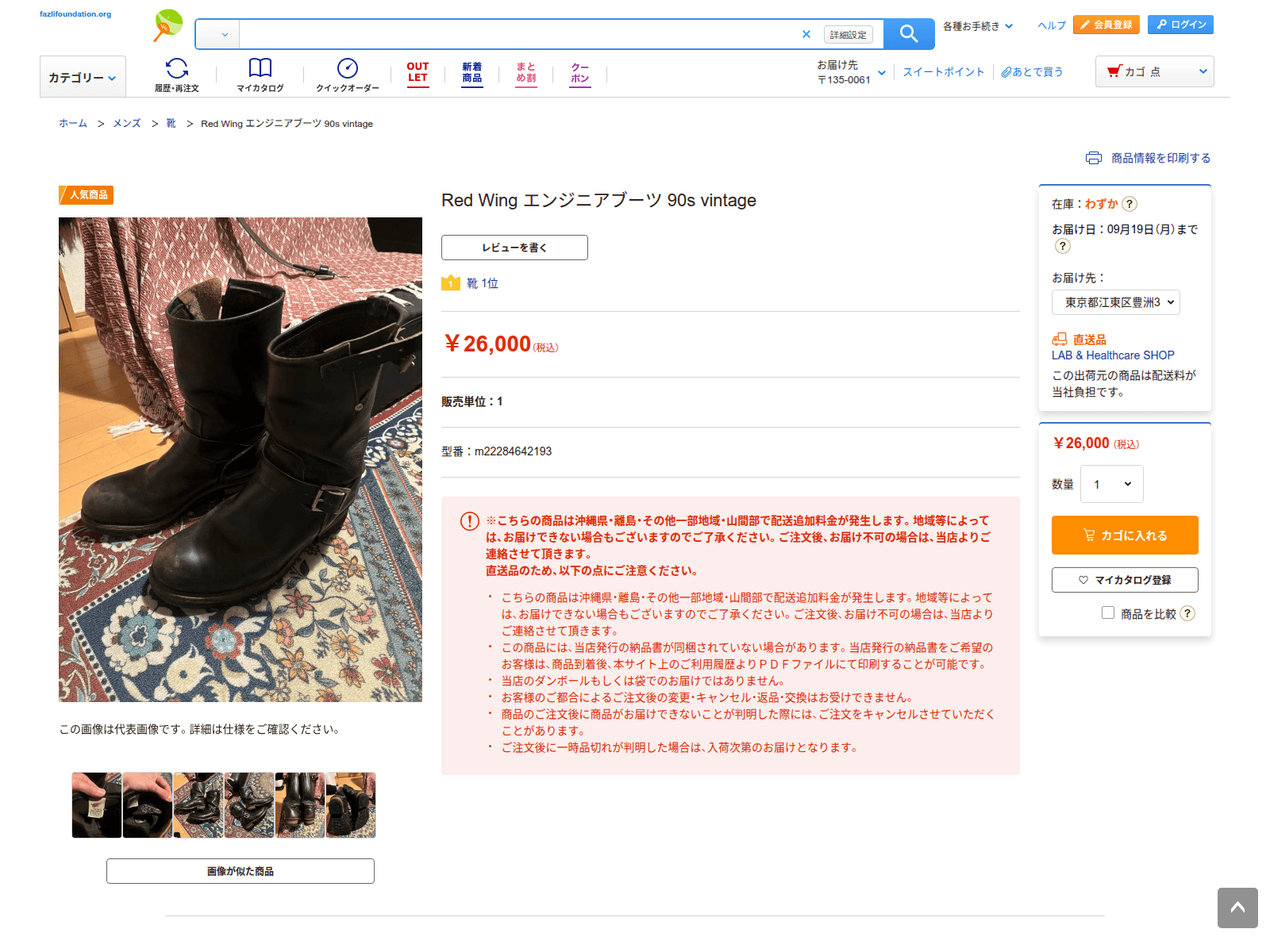Click the stock status help question mark
1270x952 pixels.
click(x=1130, y=204)
